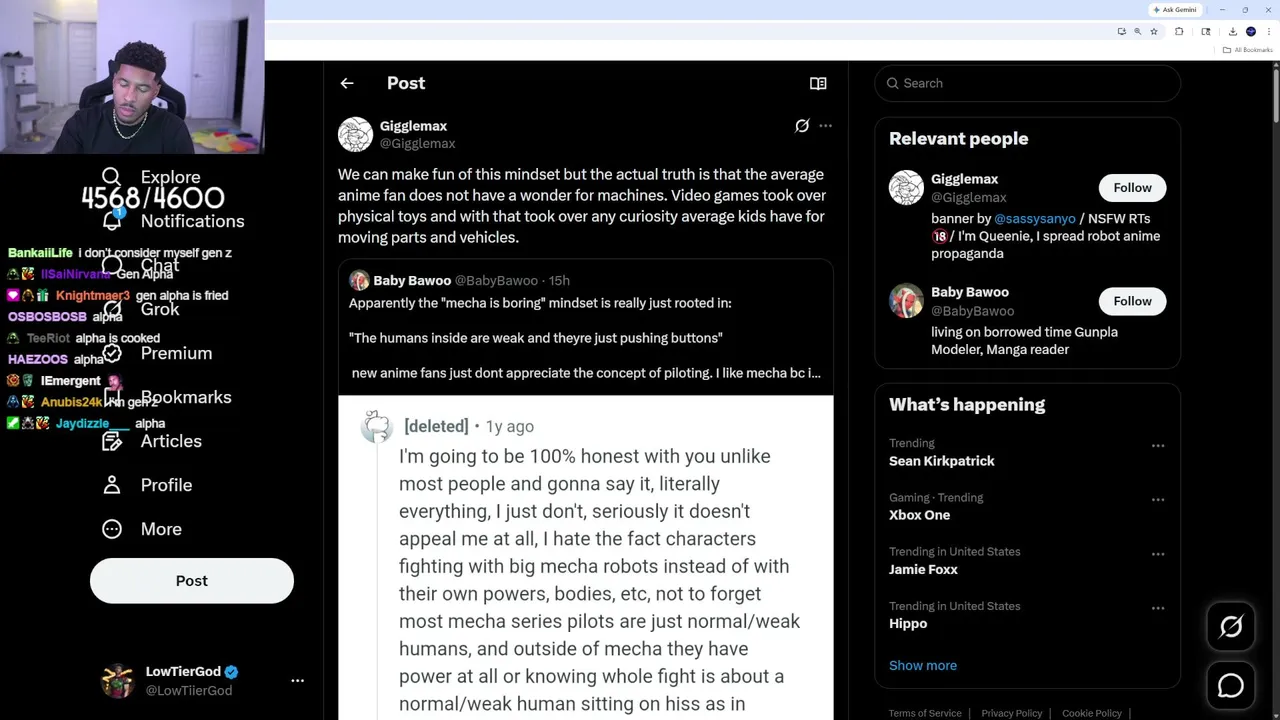Click Baby Bawoo avatar in quoted post
This screenshot has height=720, width=1280.
tap(359, 281)
